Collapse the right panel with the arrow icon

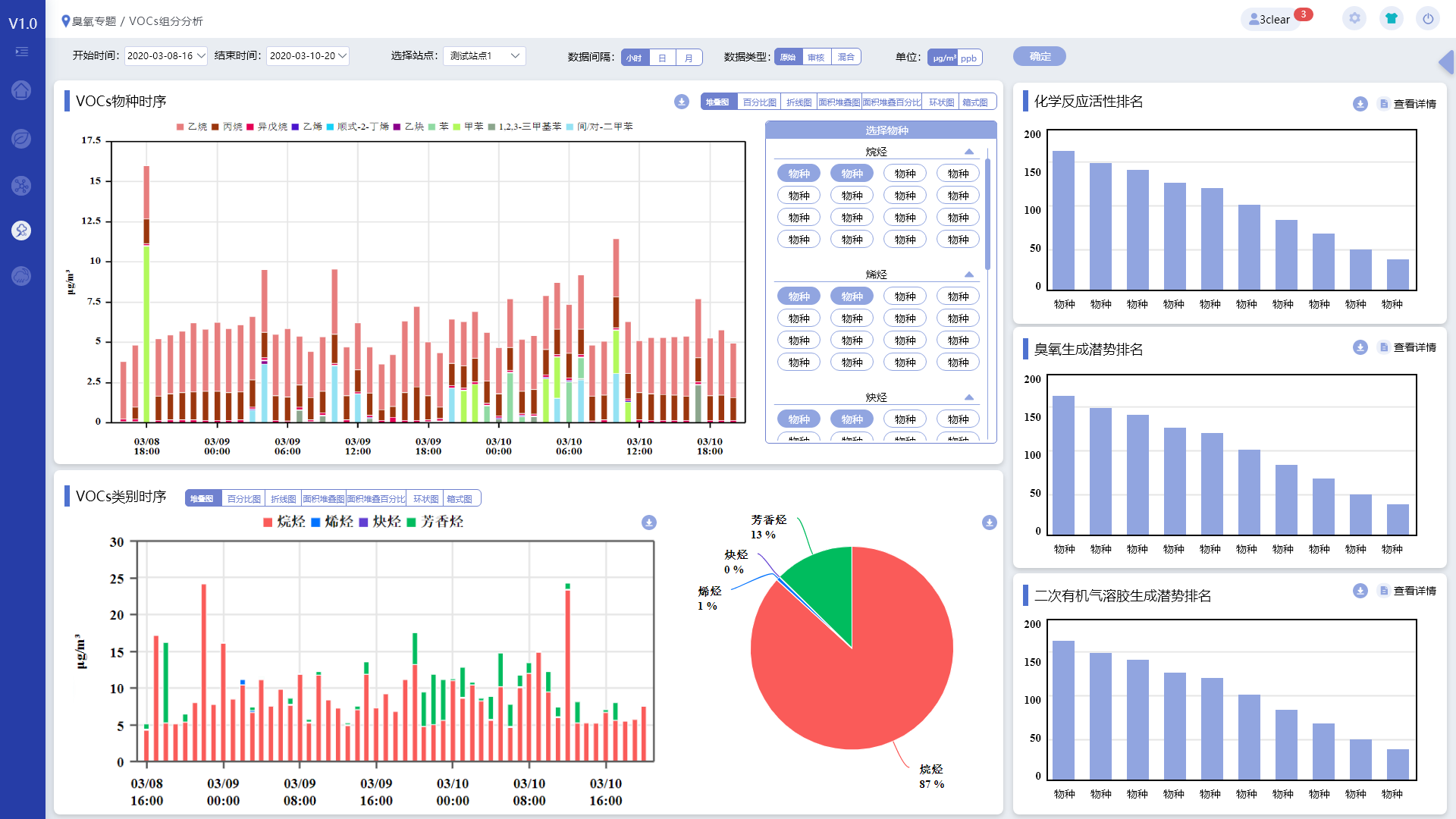point(1446,62)
